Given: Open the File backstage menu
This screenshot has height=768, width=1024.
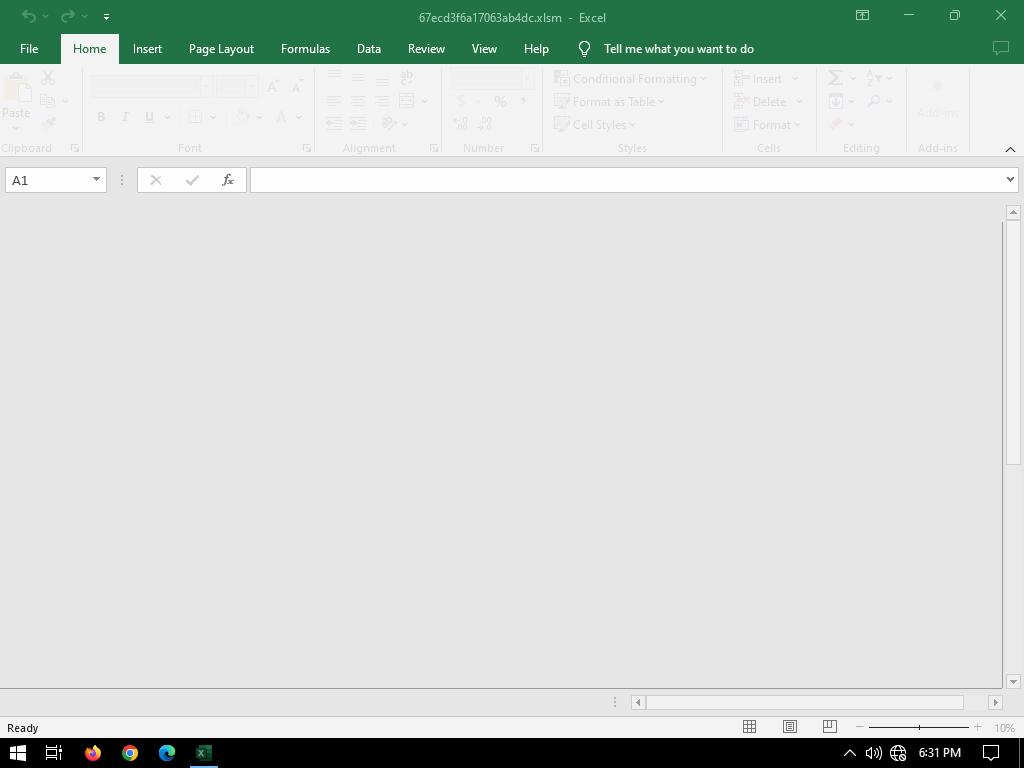Looking at the screenshot, I should click(29, 48).
